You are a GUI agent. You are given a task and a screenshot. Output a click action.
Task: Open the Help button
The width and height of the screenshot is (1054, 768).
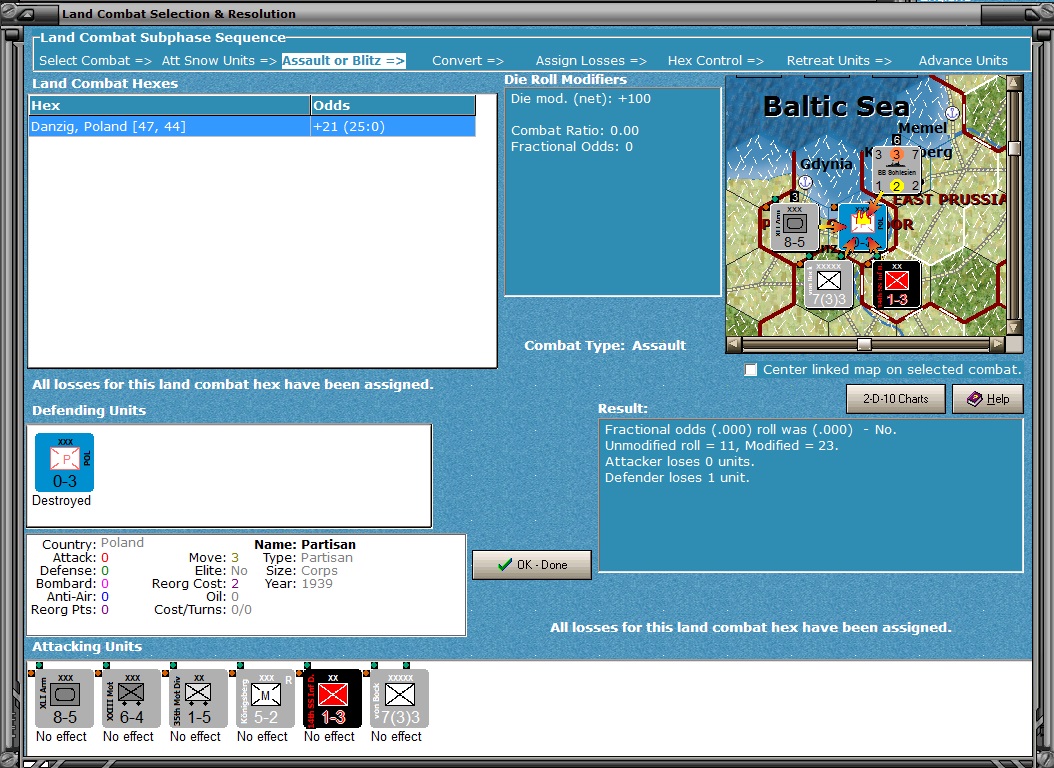point(987,399)
